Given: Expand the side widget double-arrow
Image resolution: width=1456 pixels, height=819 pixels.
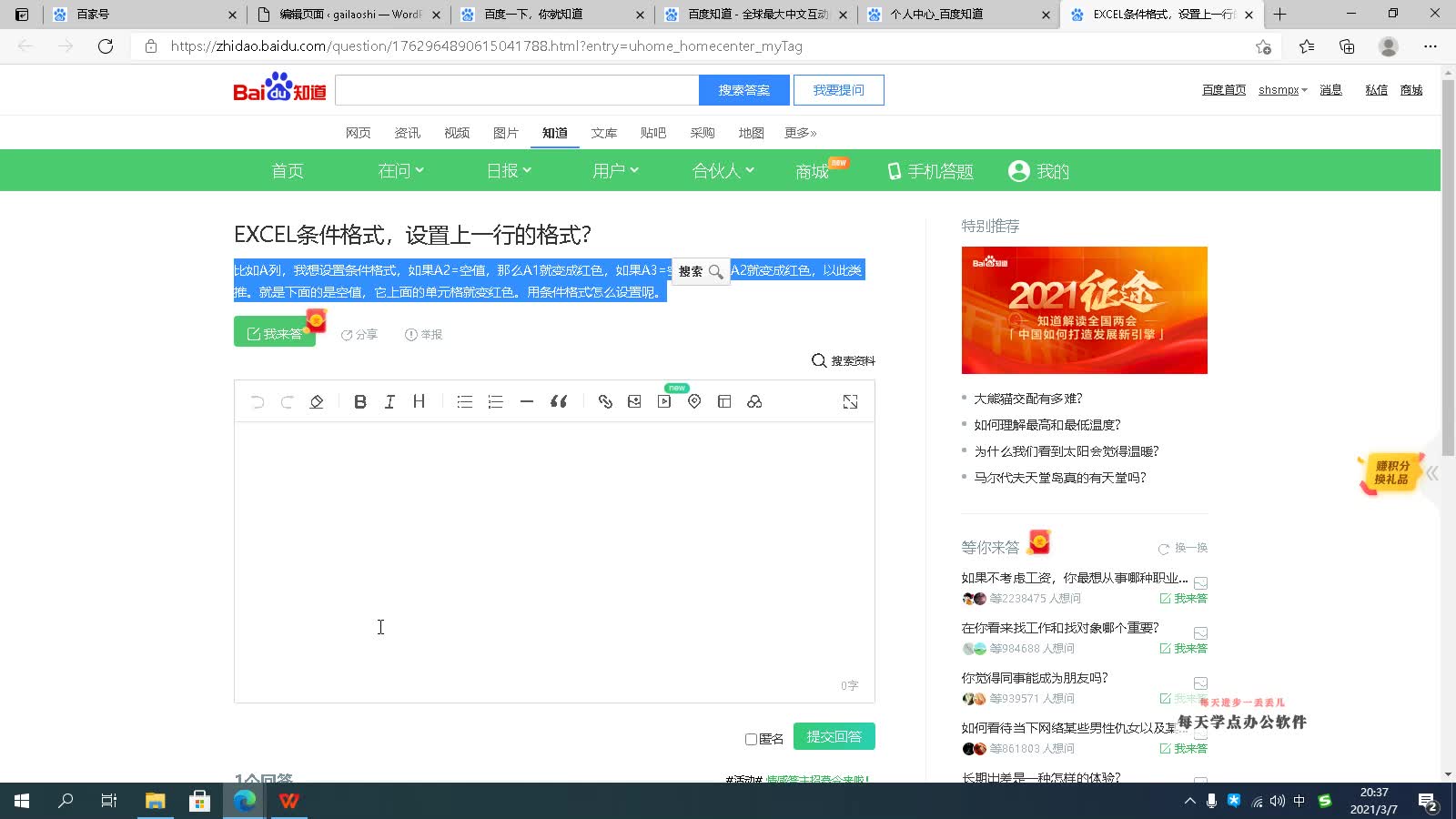Looking at the screenshot, I should tap(1432, 473).
